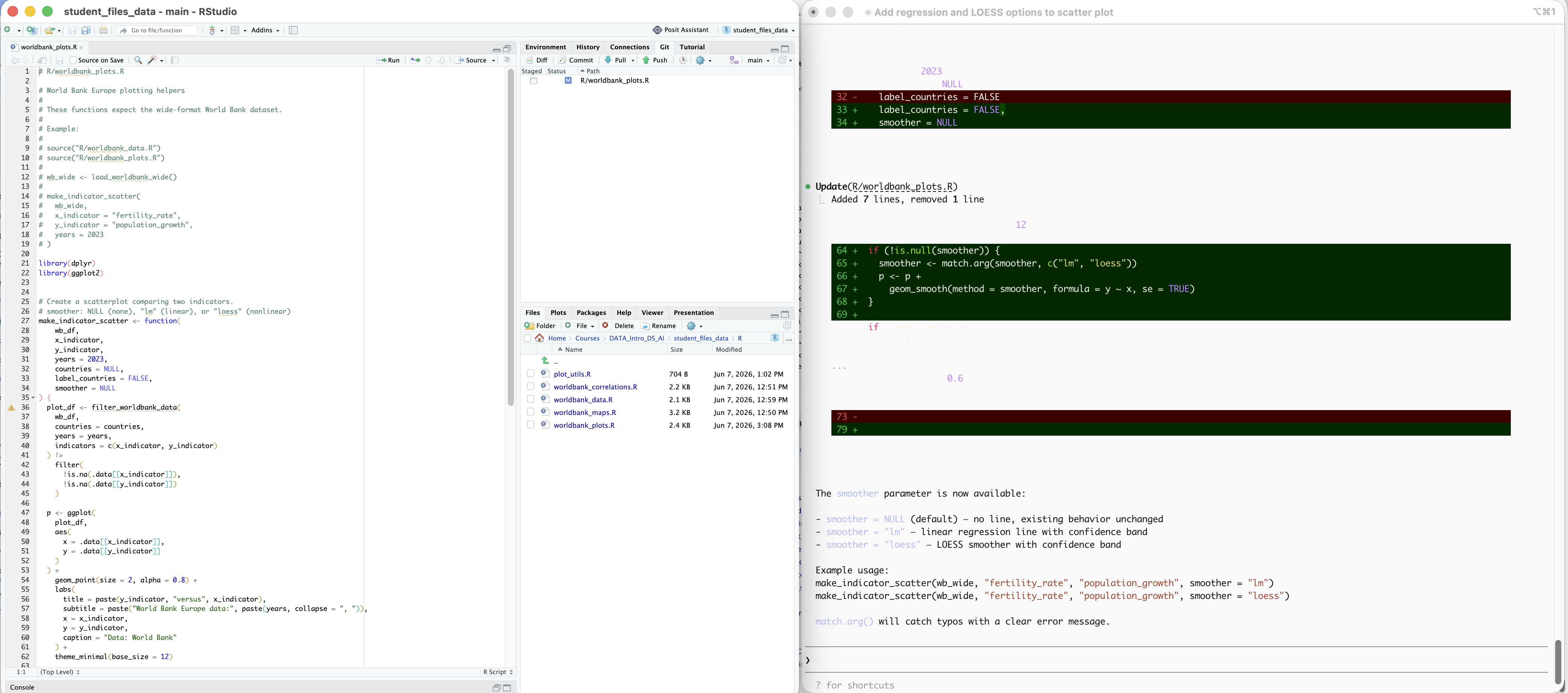Click the Compile Report notebook icon
This screenshot has height=693, width=1568.
(175, 60)
